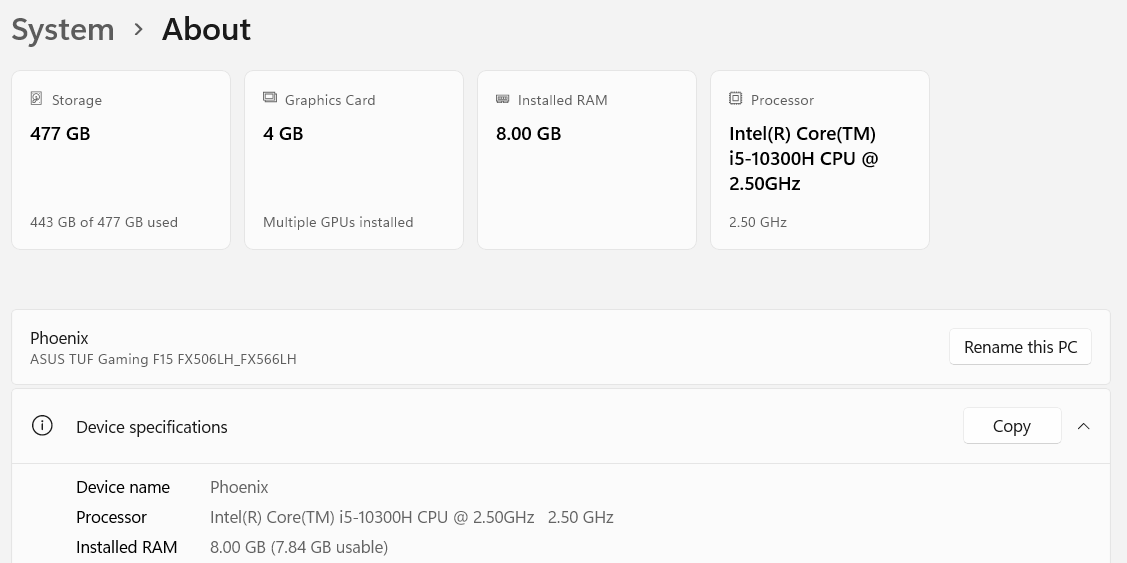Click the Device specifications header label
Screen dimensions: 1127x563
tap(152, 427)
